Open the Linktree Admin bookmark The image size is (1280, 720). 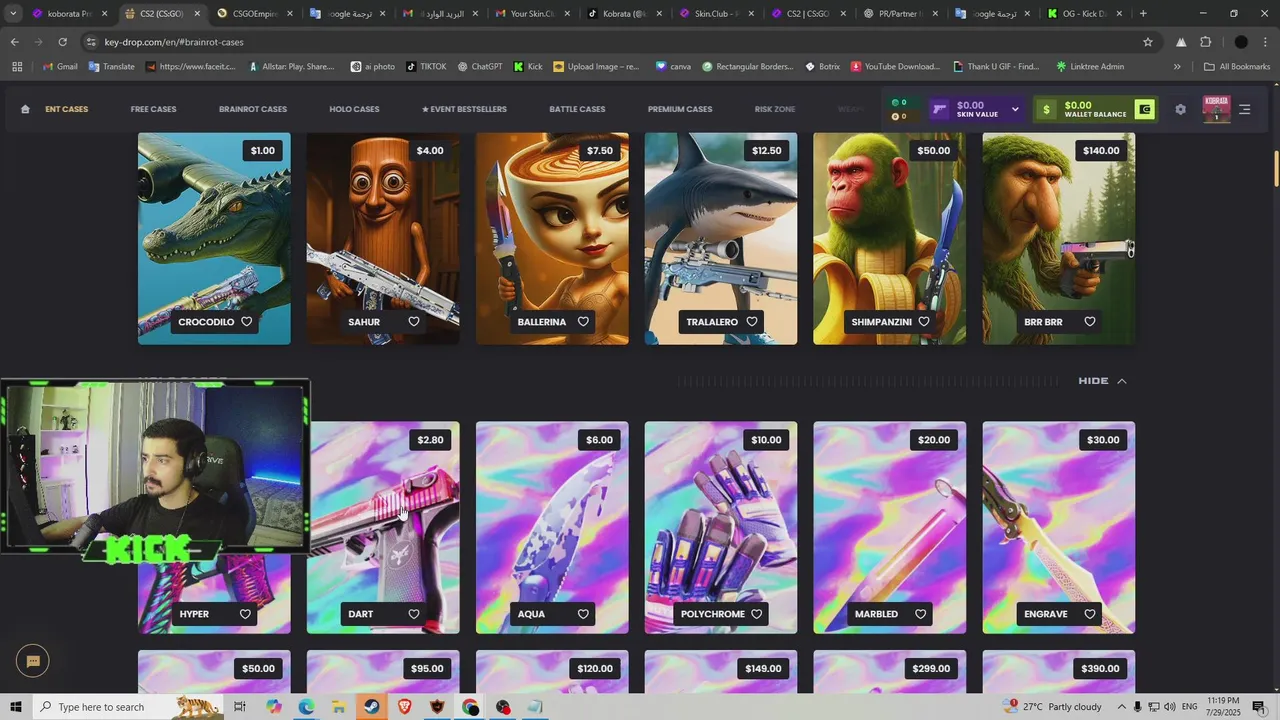click(x=1090, y=67)
